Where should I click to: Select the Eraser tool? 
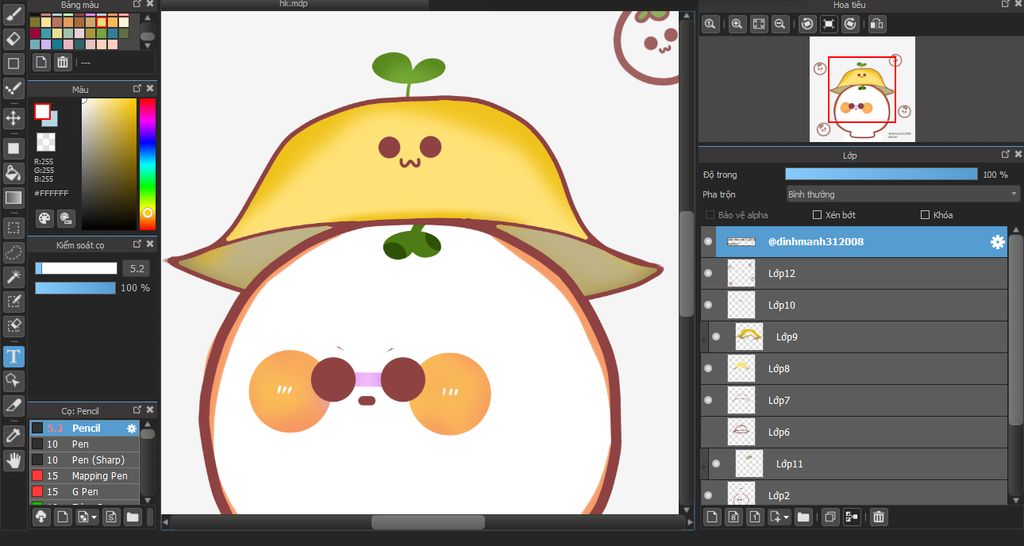[14, 39]
